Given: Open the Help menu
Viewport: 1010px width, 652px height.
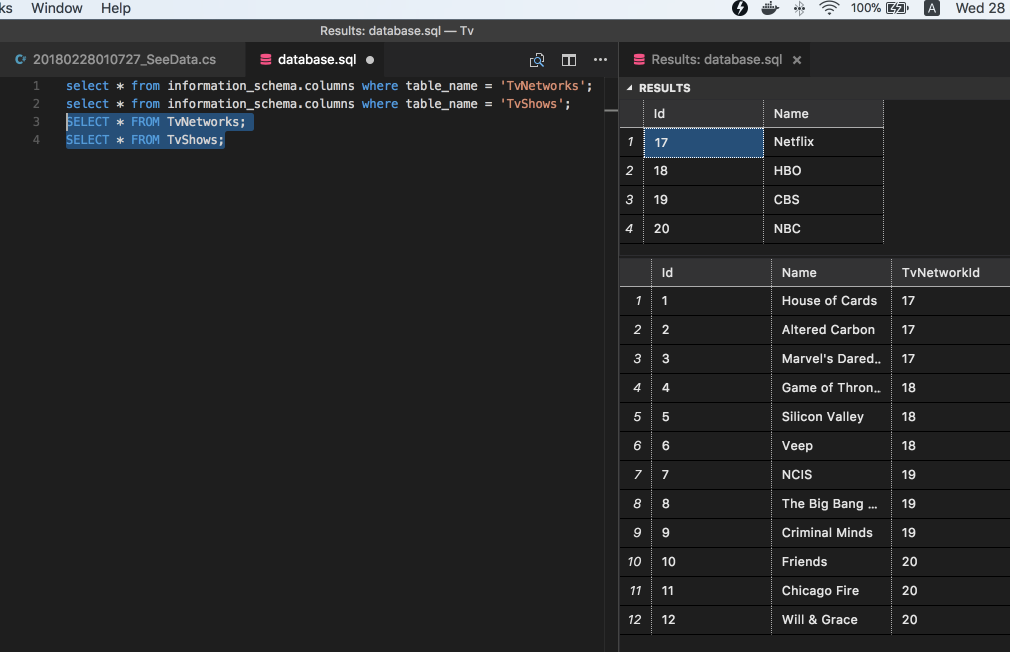Looking at the screenshot, I should tap(116, 8).
